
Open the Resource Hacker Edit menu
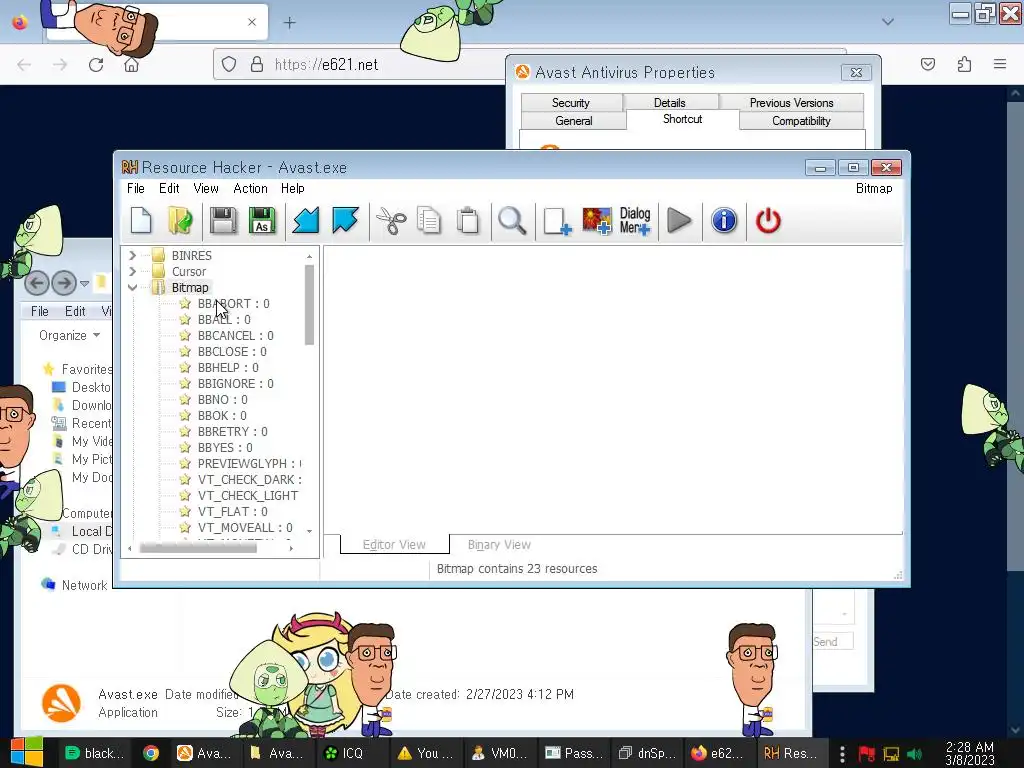coord(169,188)
